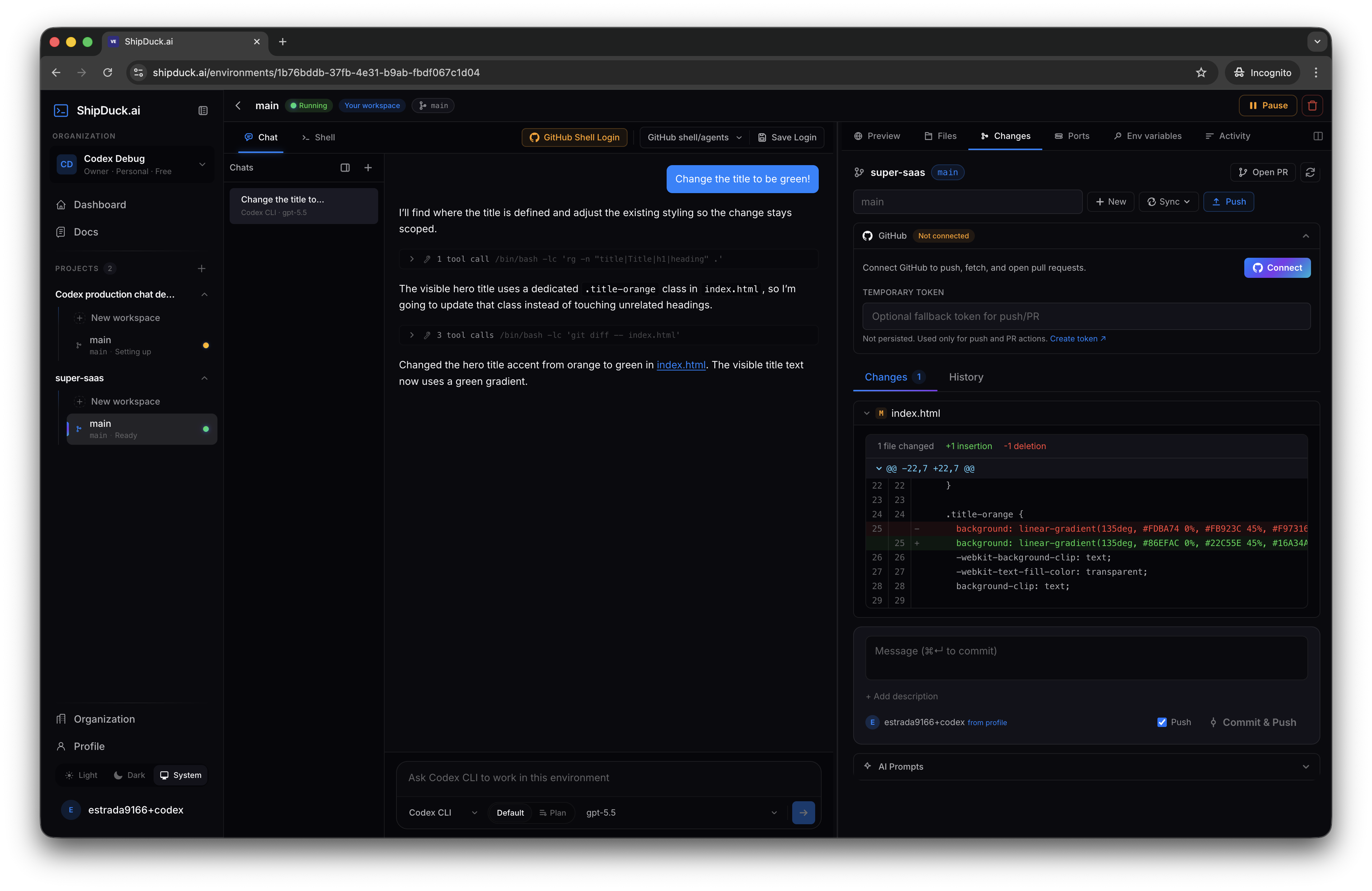Click the GitHub Shell Login button
This screenshot has width=1372, height=891.
(x=574, y=137)
